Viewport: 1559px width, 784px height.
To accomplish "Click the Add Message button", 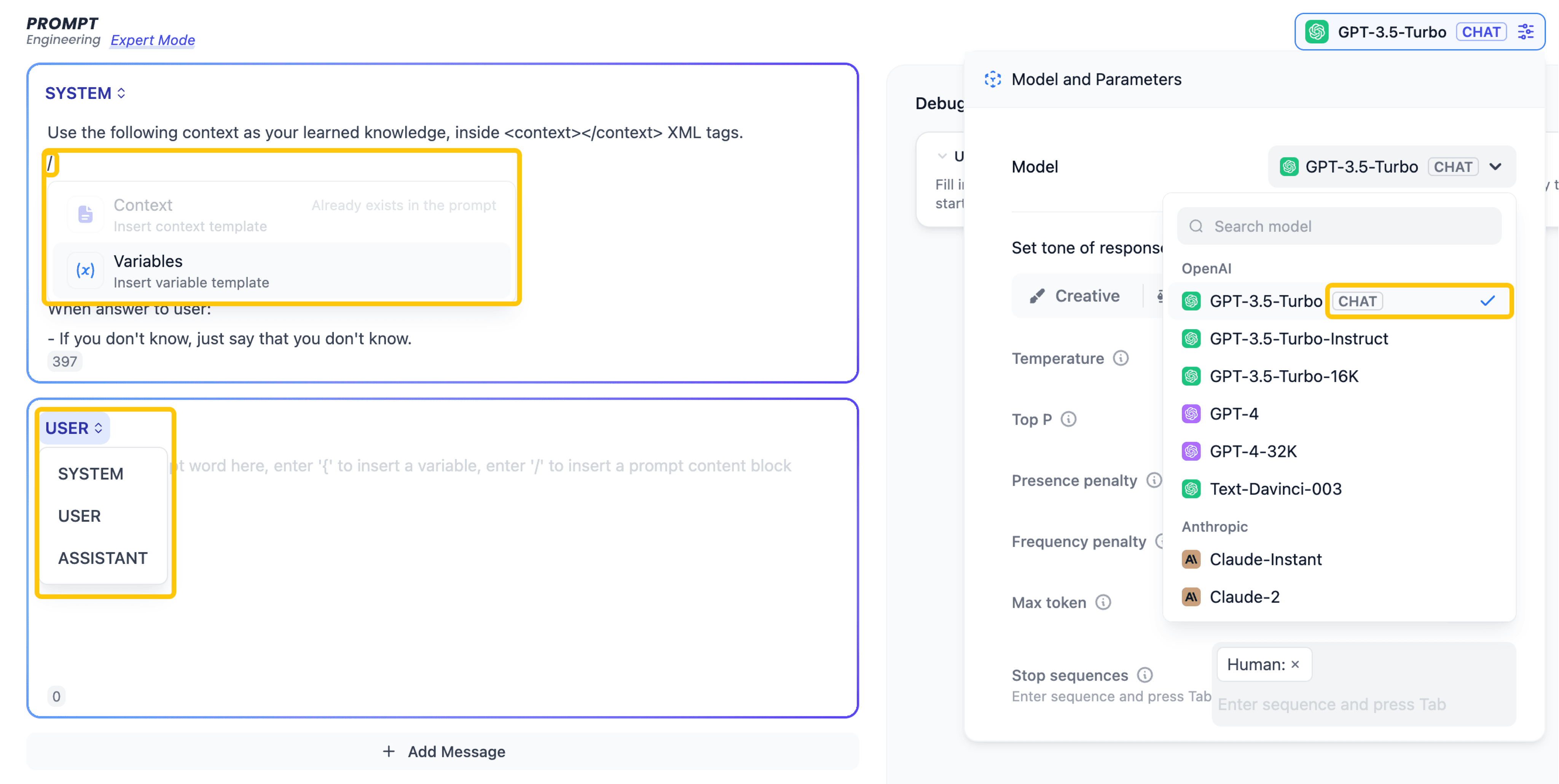I will 443,751.
